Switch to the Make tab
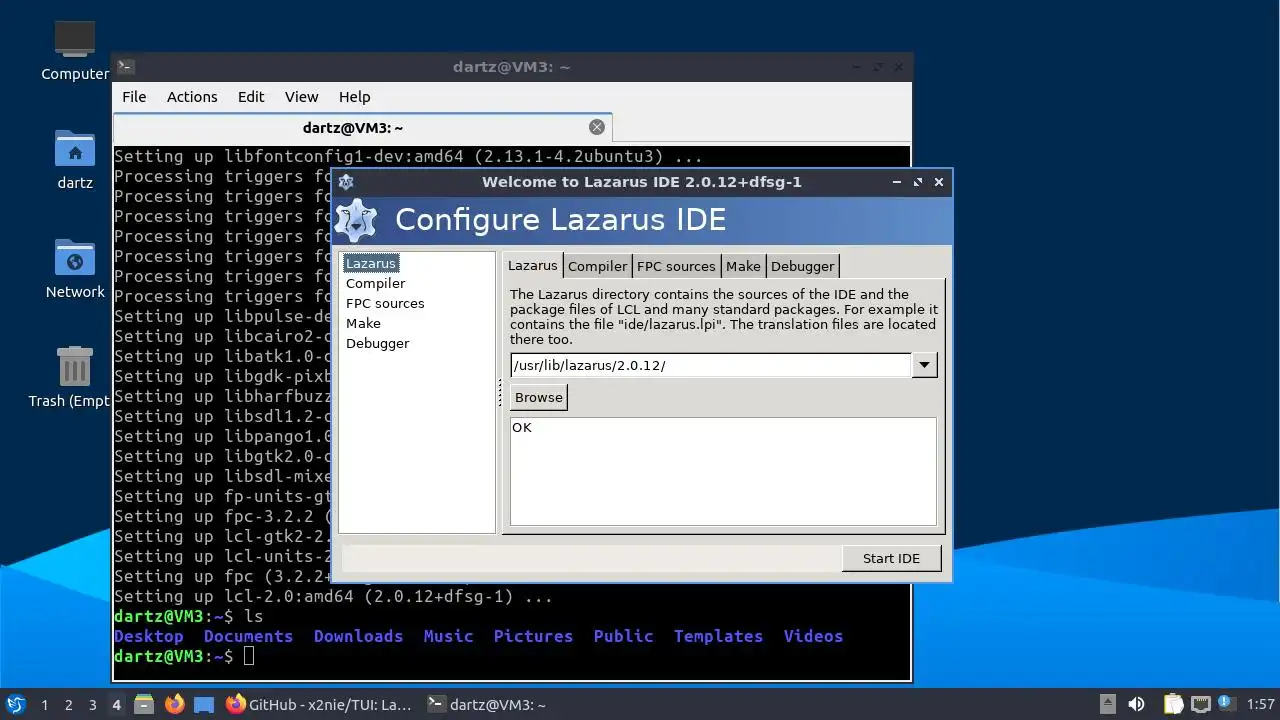The image size is (1280, 720). pyautogui.click(x=743, y=266)
